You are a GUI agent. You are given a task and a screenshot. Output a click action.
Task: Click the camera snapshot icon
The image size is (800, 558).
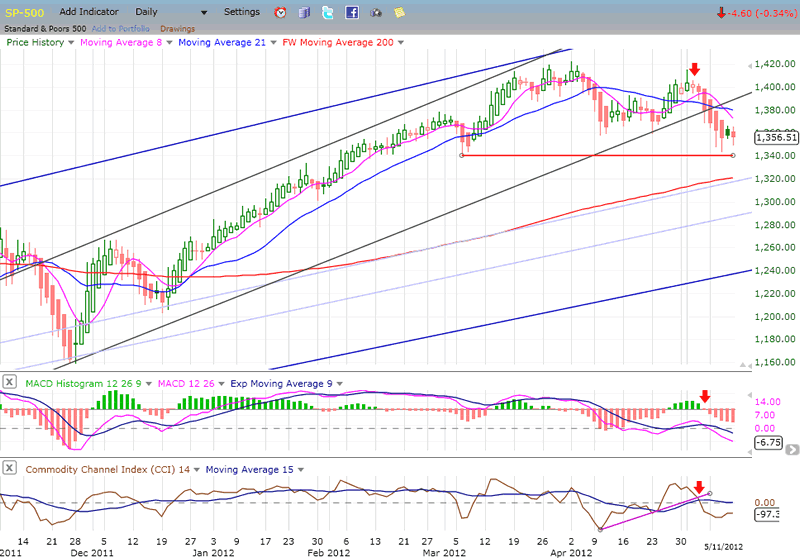(x=376, y=13)
